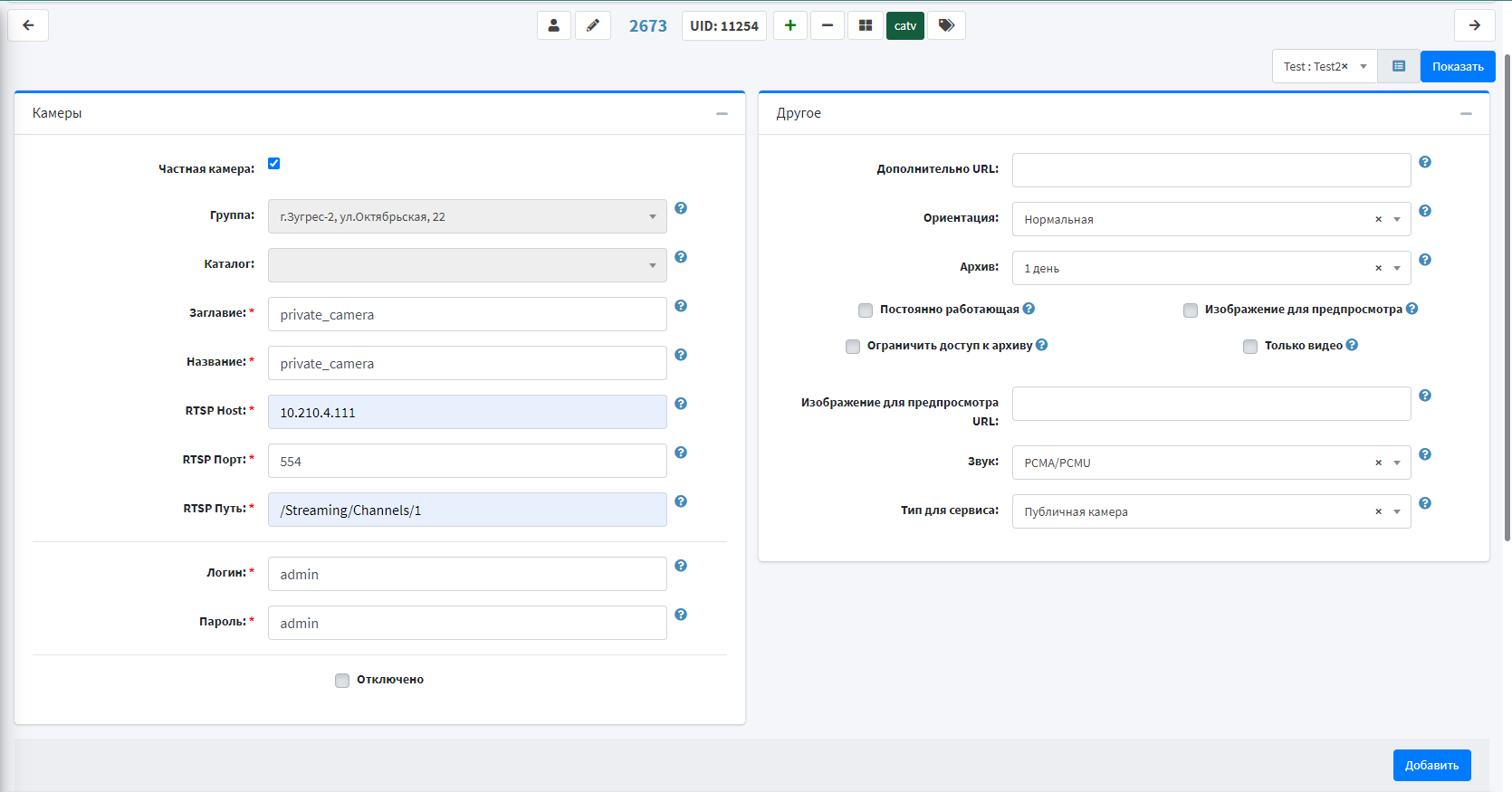Screen dimensions: 1512x792
Task: Uncheck the Частная камера checkbox
Action: click(x=273, y=164)
